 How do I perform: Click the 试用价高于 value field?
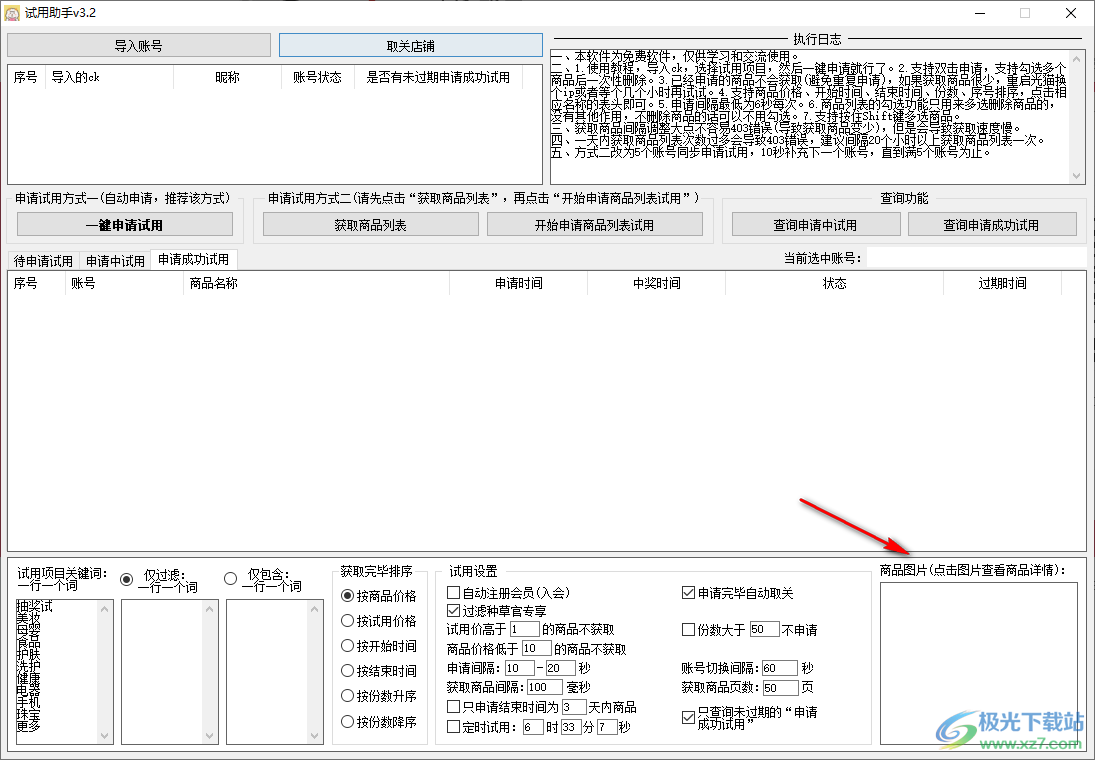[x=524, y=629]
